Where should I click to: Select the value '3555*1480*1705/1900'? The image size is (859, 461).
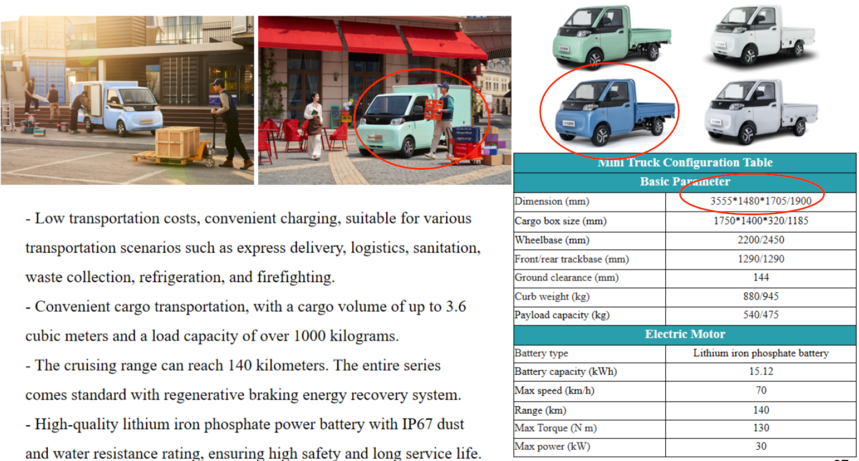761,201
